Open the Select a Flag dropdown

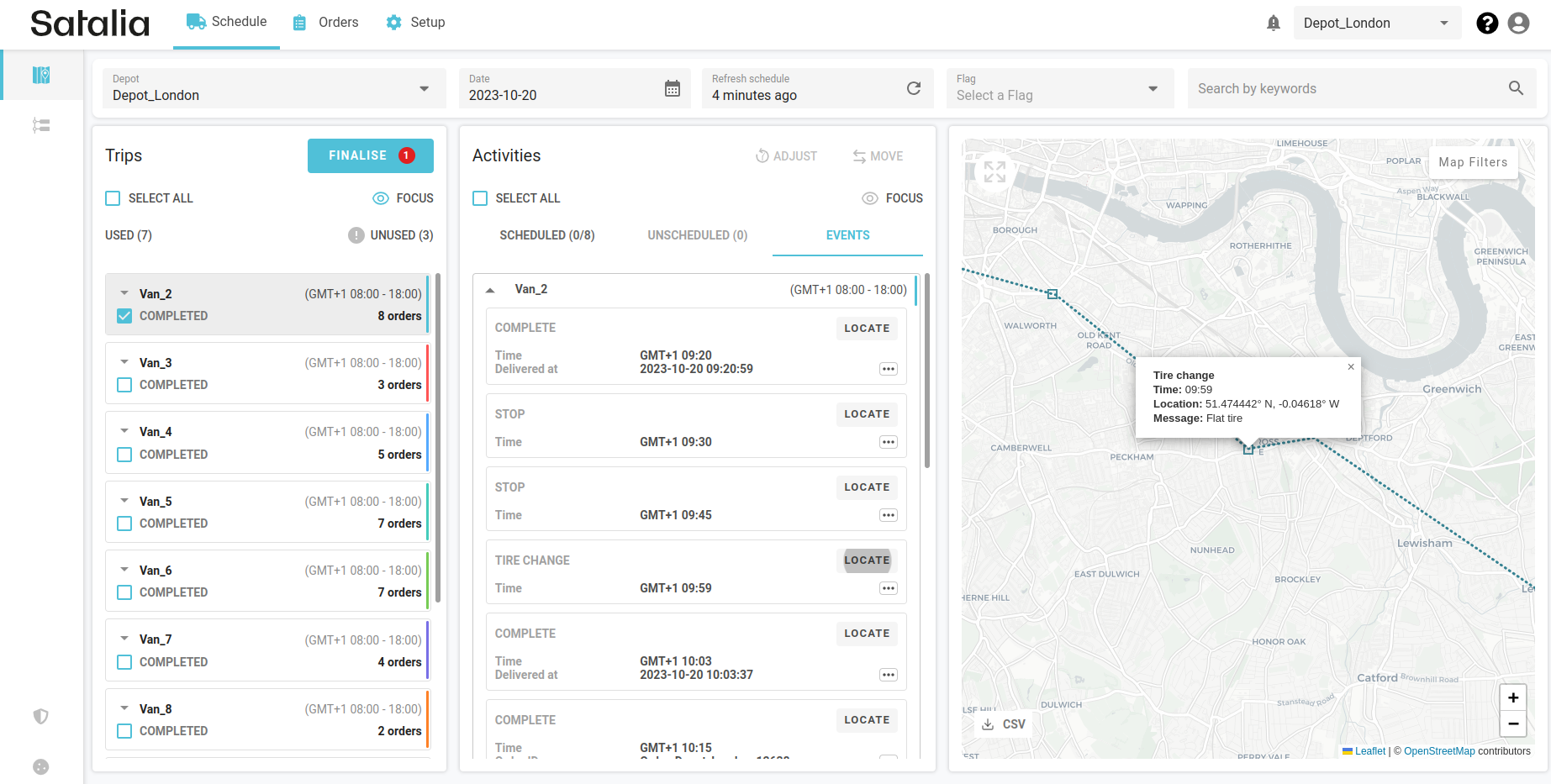(x=1058, y=88)
